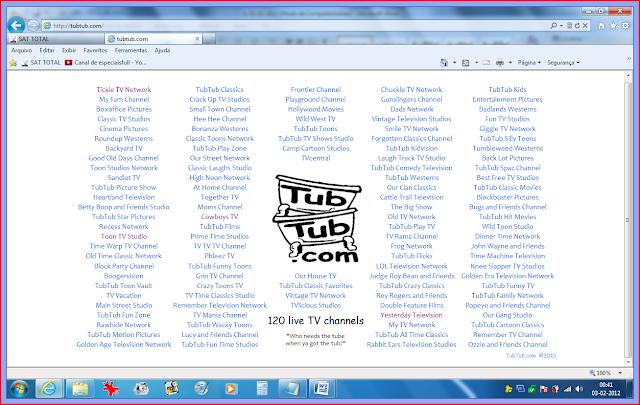Click the forward navigation arrow
The height and width of the screenshot is (405, 640).
33,26
